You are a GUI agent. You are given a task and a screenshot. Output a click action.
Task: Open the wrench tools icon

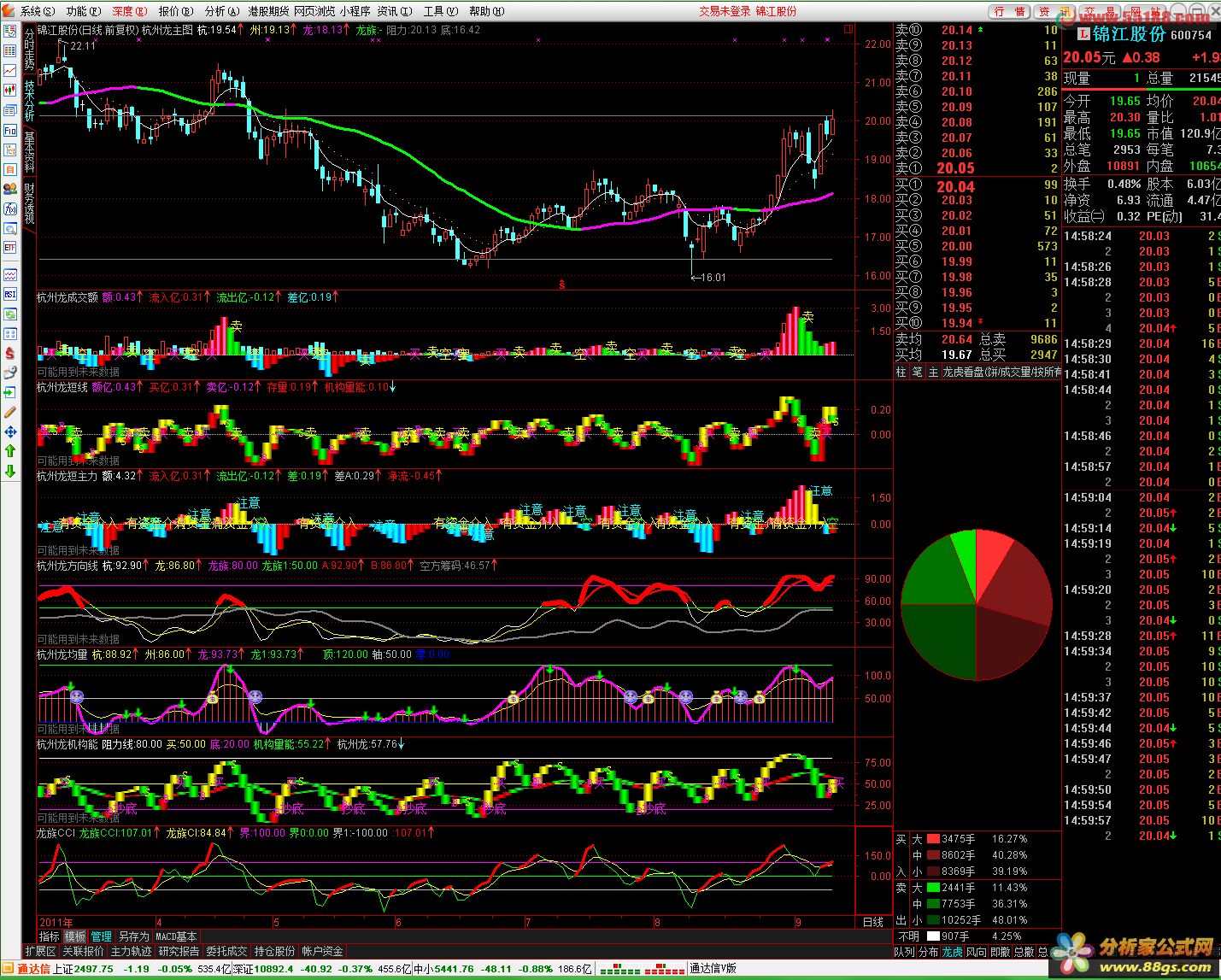(x=10, y=373)
